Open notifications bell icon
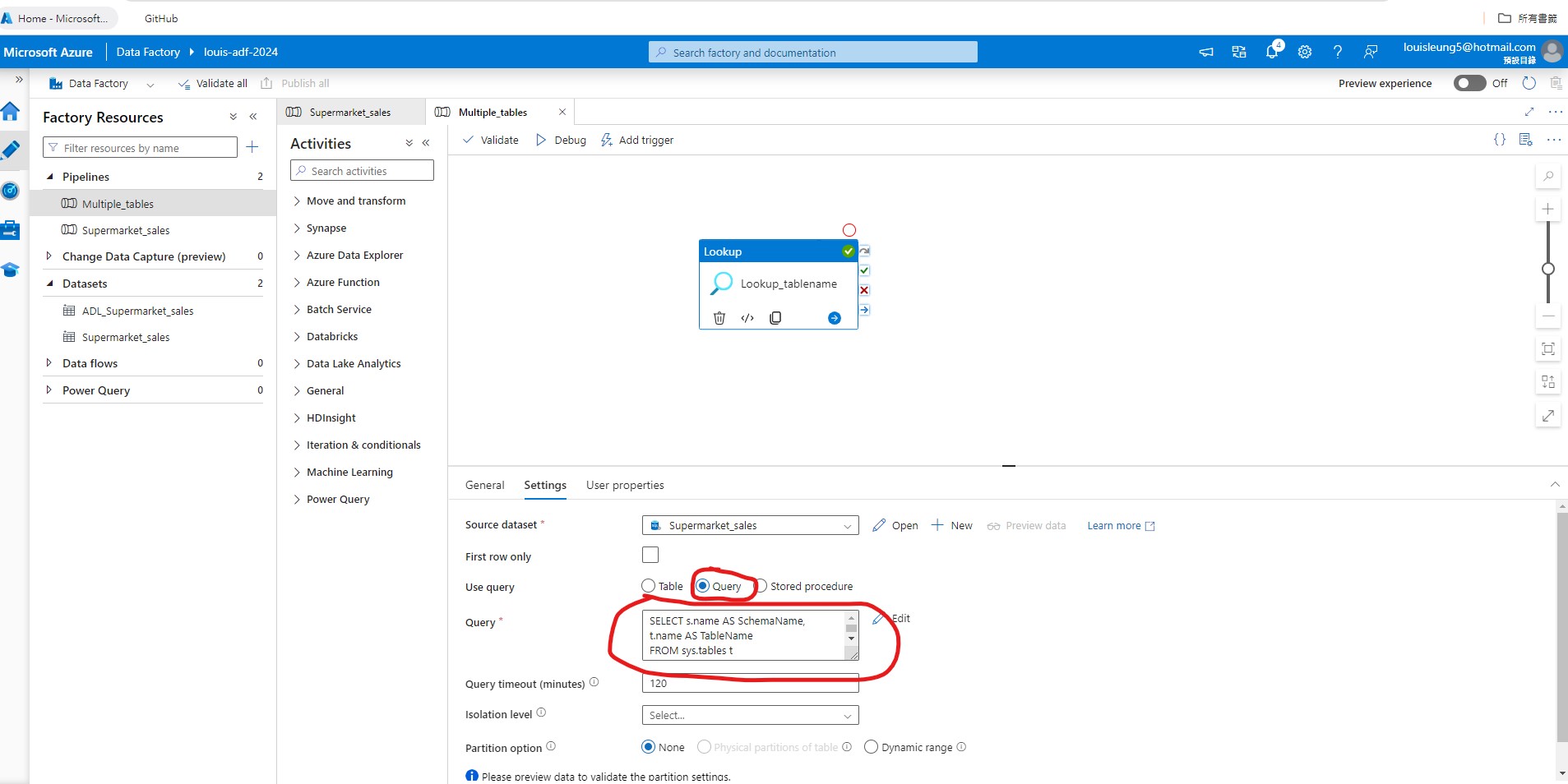 [1272, 52]
